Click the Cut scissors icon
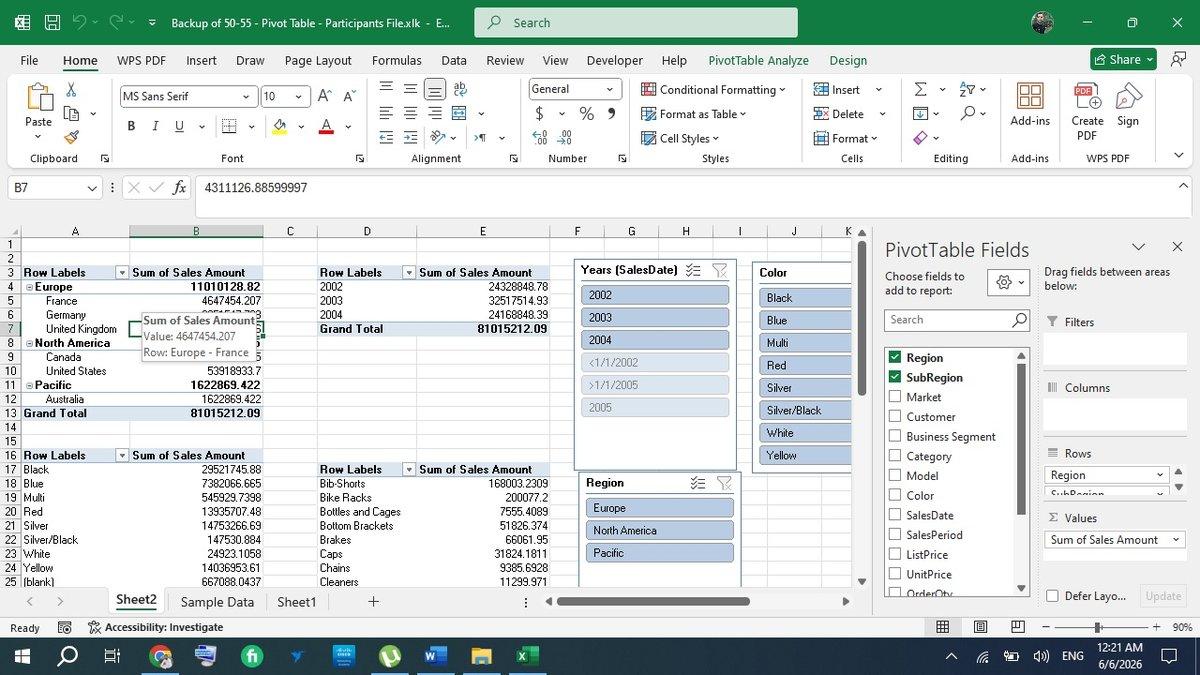This screenshot has width=1200, height=675. point(71,90)
